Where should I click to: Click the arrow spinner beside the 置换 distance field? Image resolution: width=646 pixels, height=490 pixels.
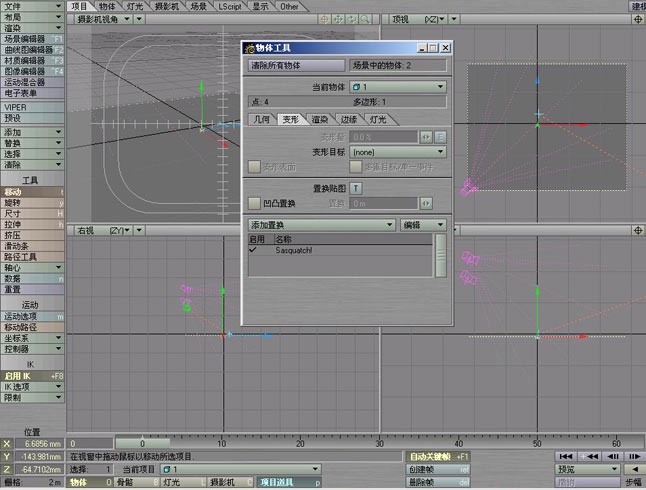tap(426, 203)
